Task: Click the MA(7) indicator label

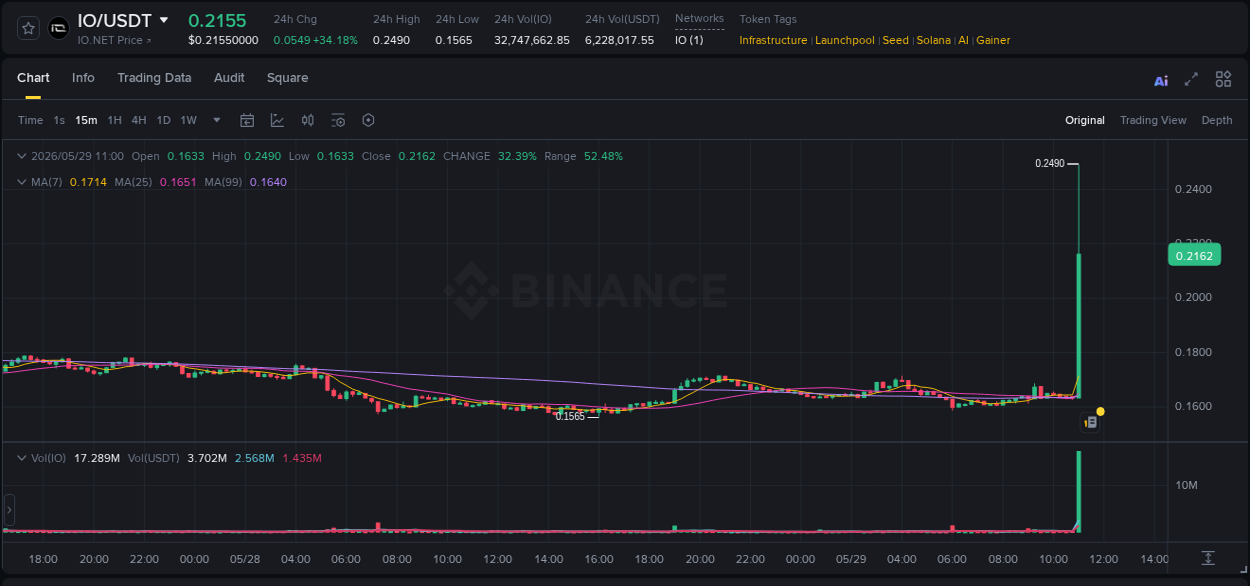Action: tap(46, 182)
